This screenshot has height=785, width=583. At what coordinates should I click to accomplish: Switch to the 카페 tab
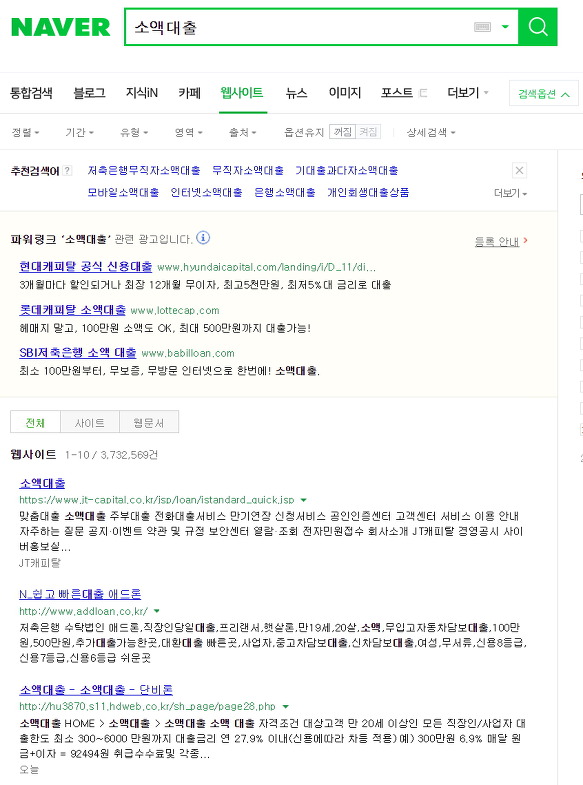tap(189, 93)
